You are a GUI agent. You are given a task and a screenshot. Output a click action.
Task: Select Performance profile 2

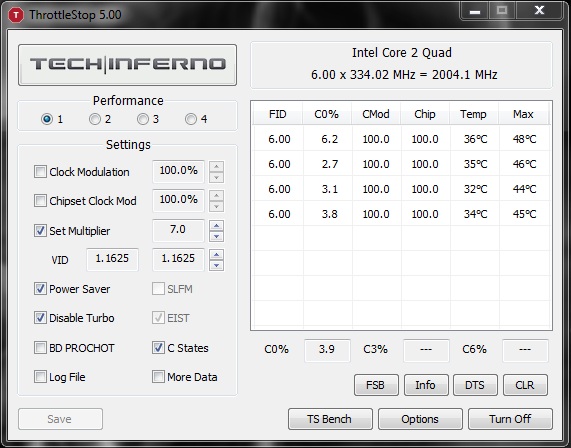coord(95,119)
